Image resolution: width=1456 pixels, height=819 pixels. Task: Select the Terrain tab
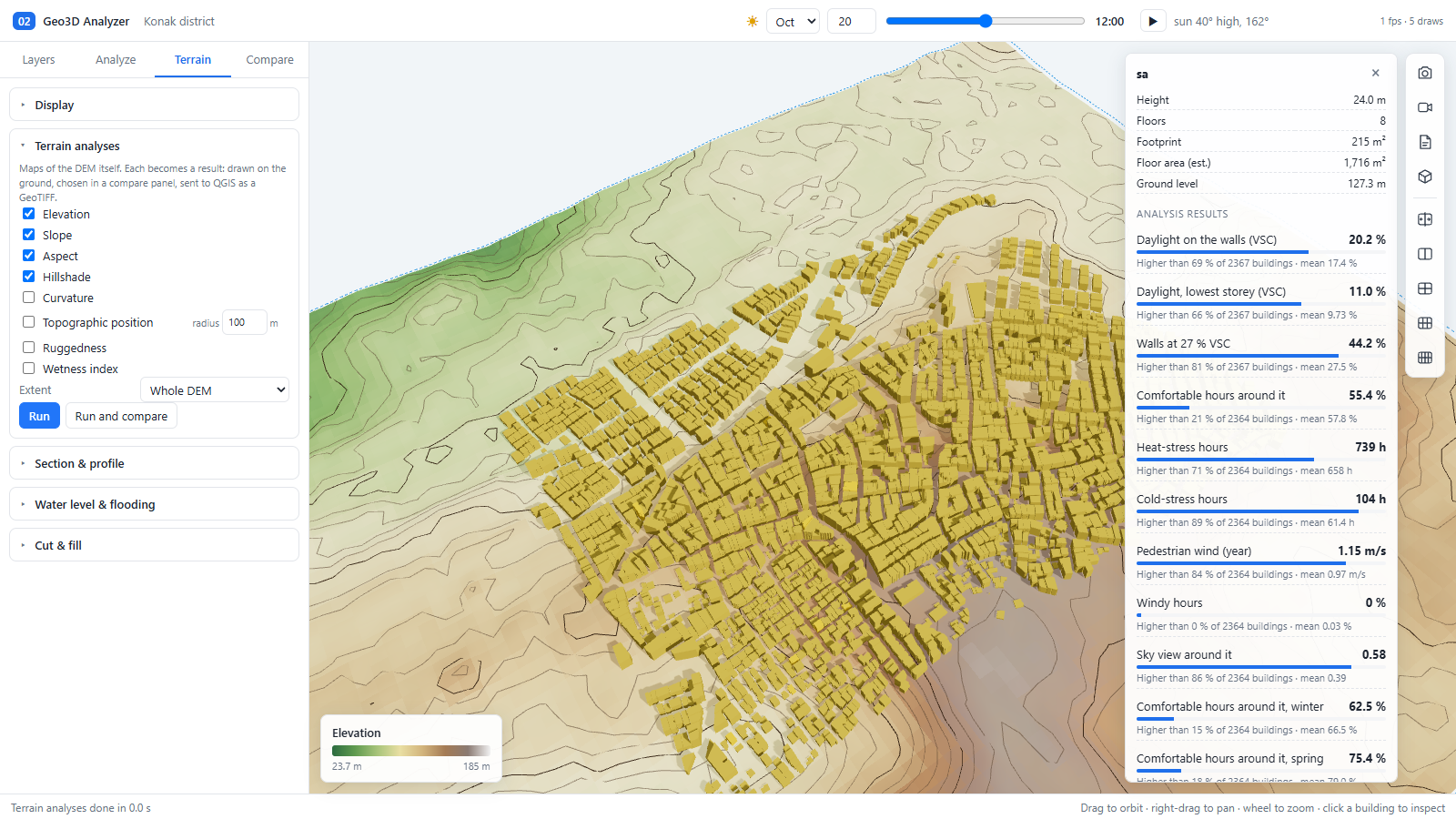click(193, 60)
